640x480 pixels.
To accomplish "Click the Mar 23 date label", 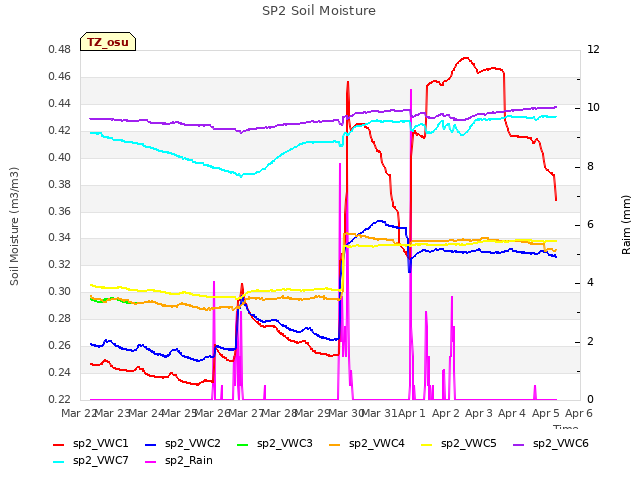I will pyautogui.click(x=112, y=414).
